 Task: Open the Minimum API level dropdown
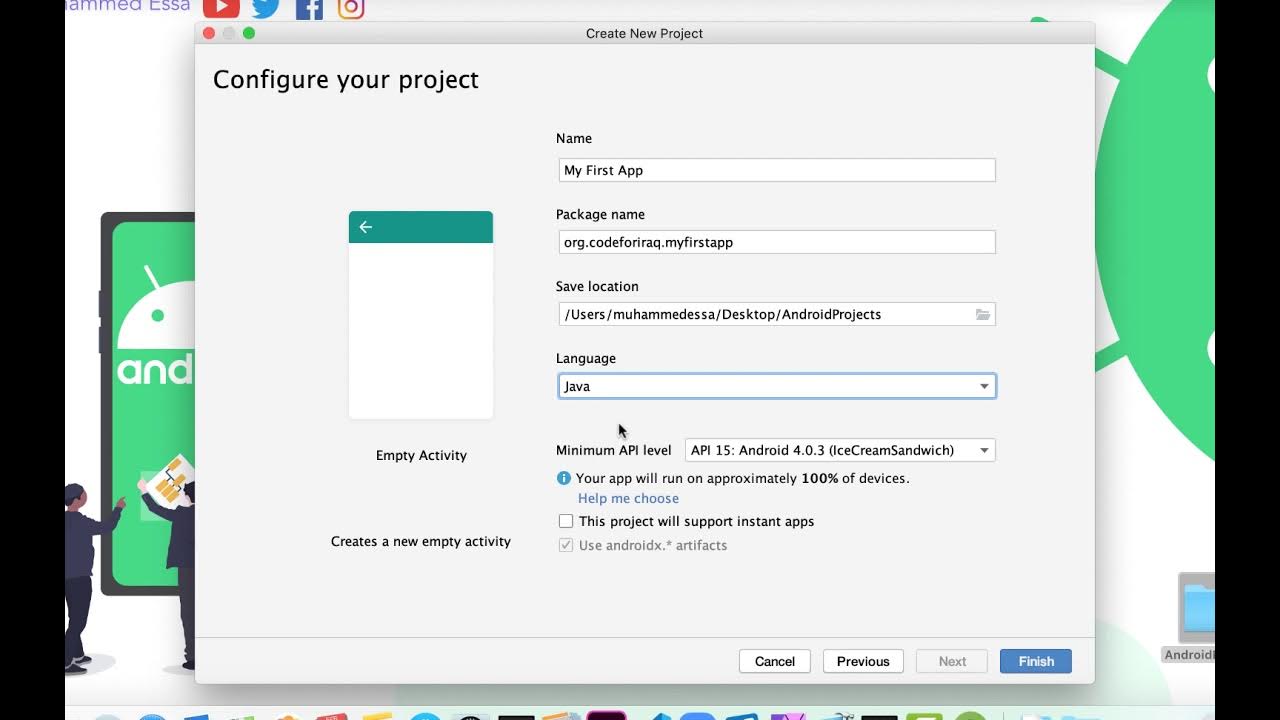coord(840,450)
